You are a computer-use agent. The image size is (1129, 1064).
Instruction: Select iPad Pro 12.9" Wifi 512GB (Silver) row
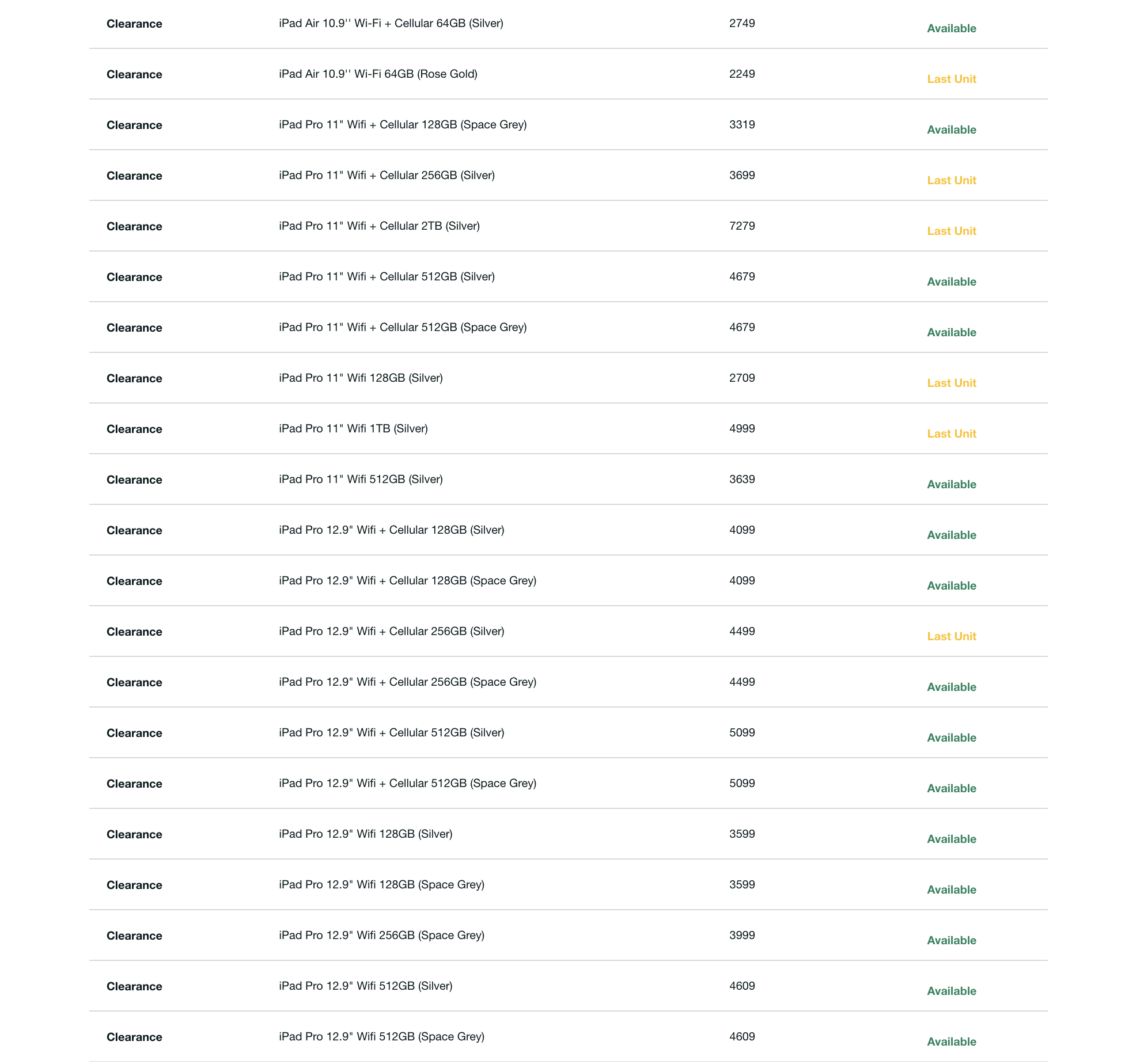click(x=365, y=986)
